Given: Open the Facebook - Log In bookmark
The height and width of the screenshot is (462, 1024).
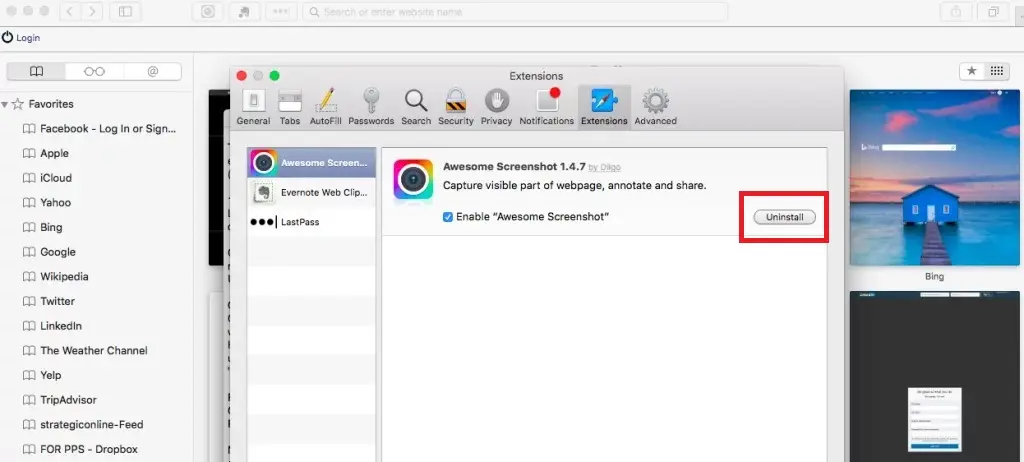Looking at the screenshot, I should (99, 129).
